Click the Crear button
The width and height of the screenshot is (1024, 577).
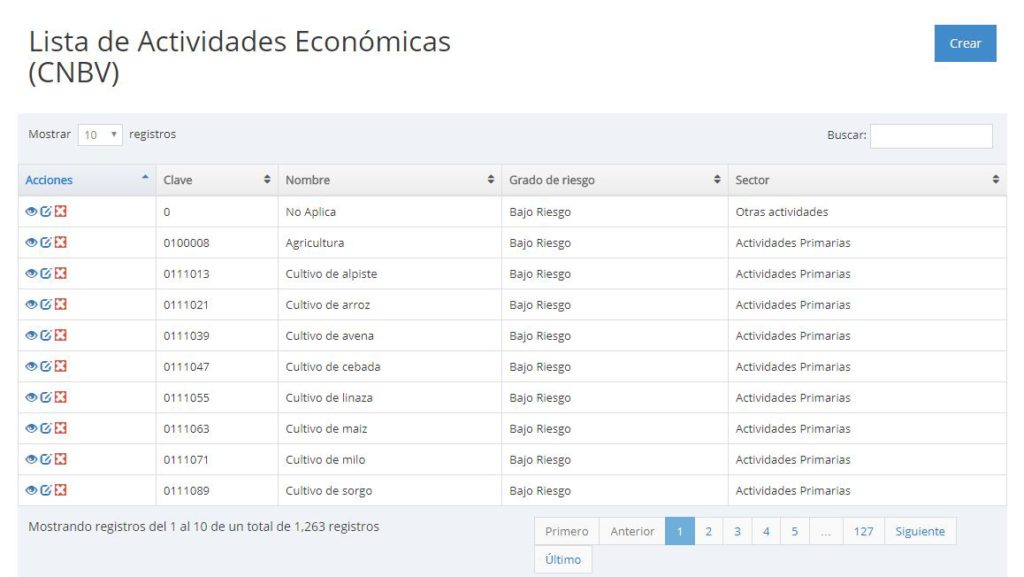click(965, 43)
